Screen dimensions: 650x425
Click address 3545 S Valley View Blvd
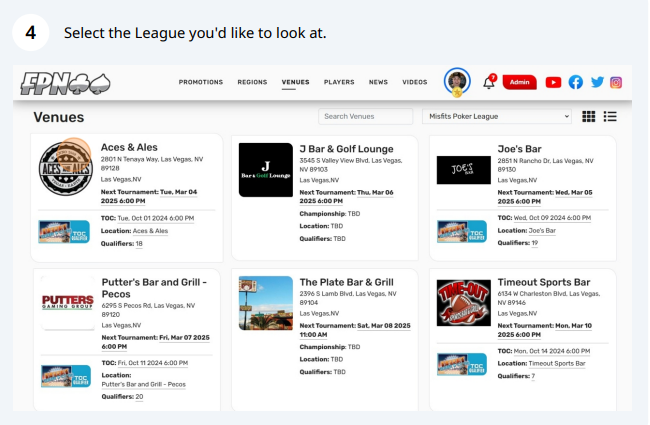click(x=351, y=165)
